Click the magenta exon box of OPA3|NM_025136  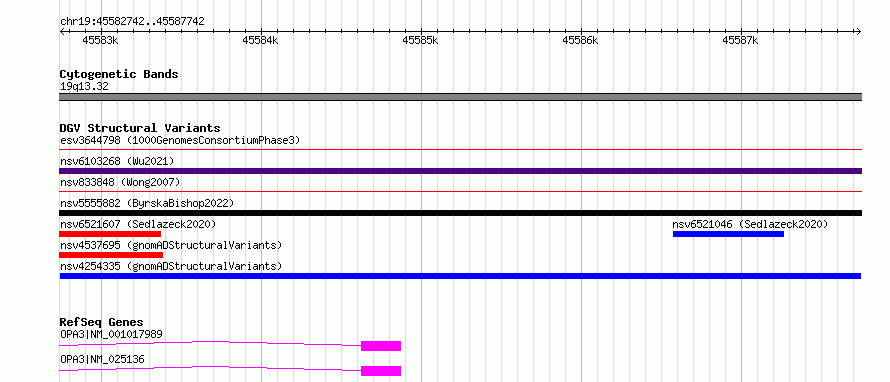pos(381,371)
